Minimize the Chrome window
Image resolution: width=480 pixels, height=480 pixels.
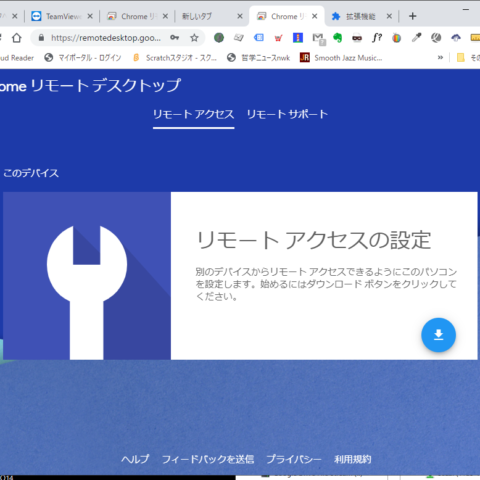pyautogui.click(x=466, y=9)
